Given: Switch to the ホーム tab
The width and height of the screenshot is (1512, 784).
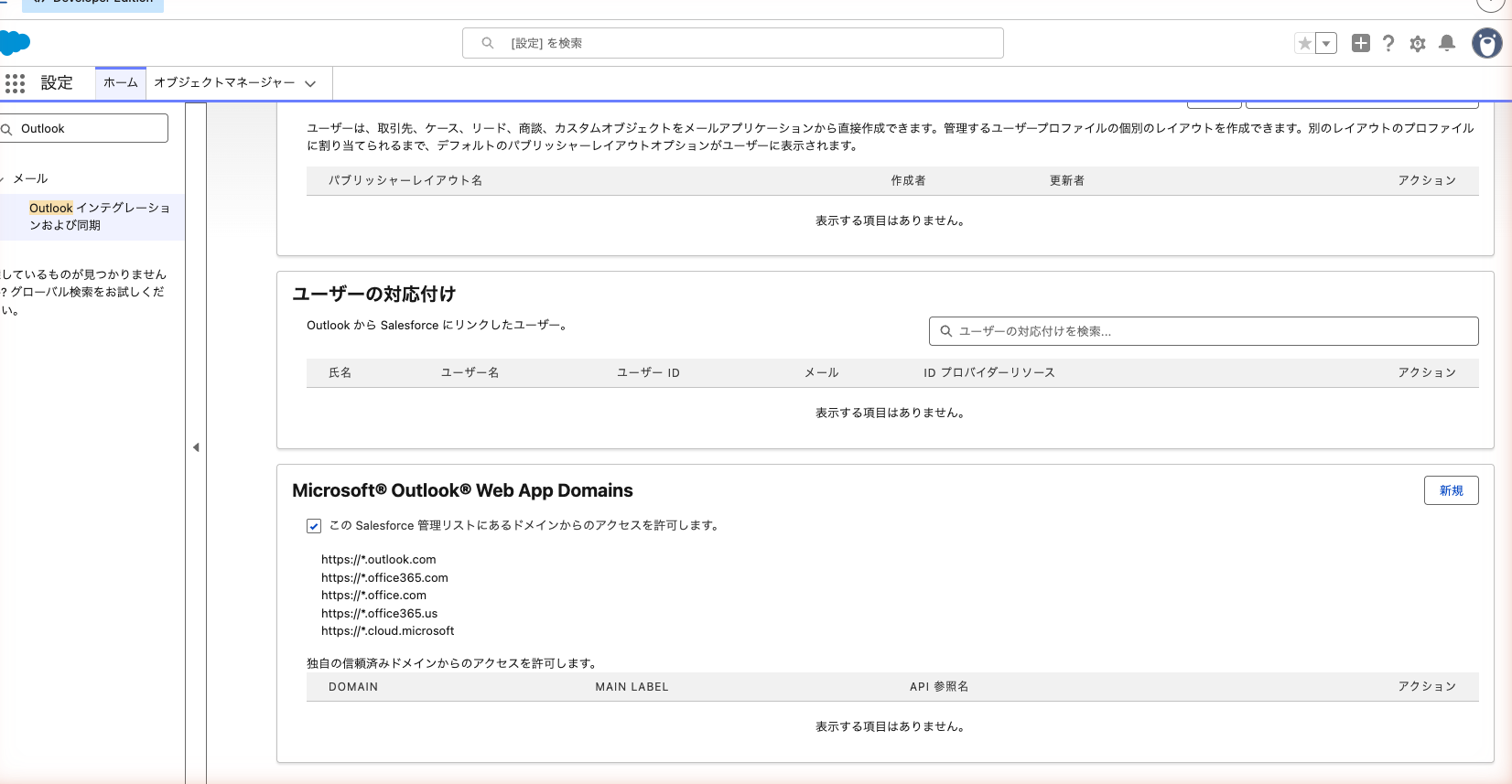Looking at the screenshot, I should point(121,82).
